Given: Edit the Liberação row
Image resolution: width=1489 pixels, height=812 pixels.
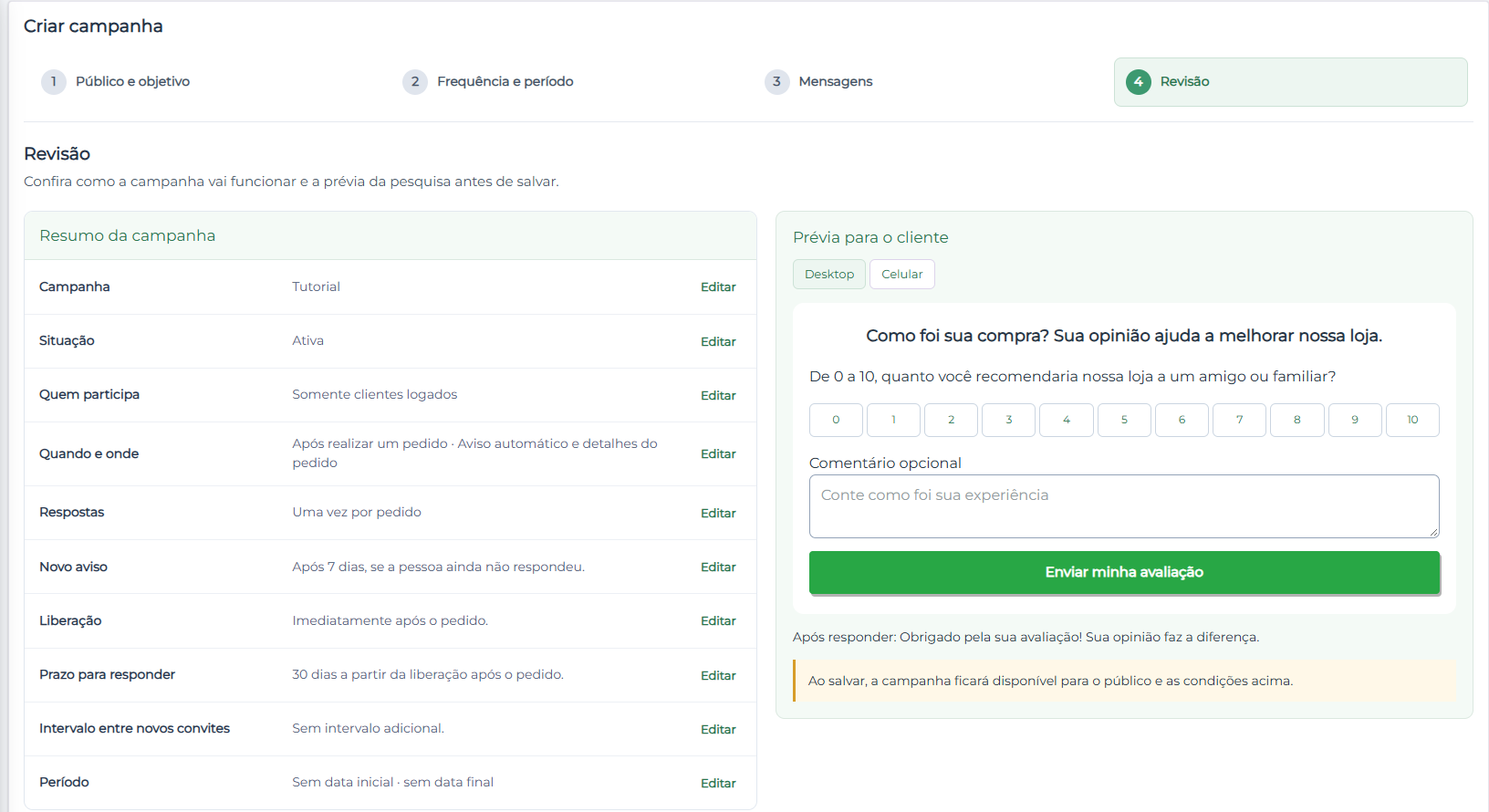Looking at the screenshot, I should tap(718, 620).
